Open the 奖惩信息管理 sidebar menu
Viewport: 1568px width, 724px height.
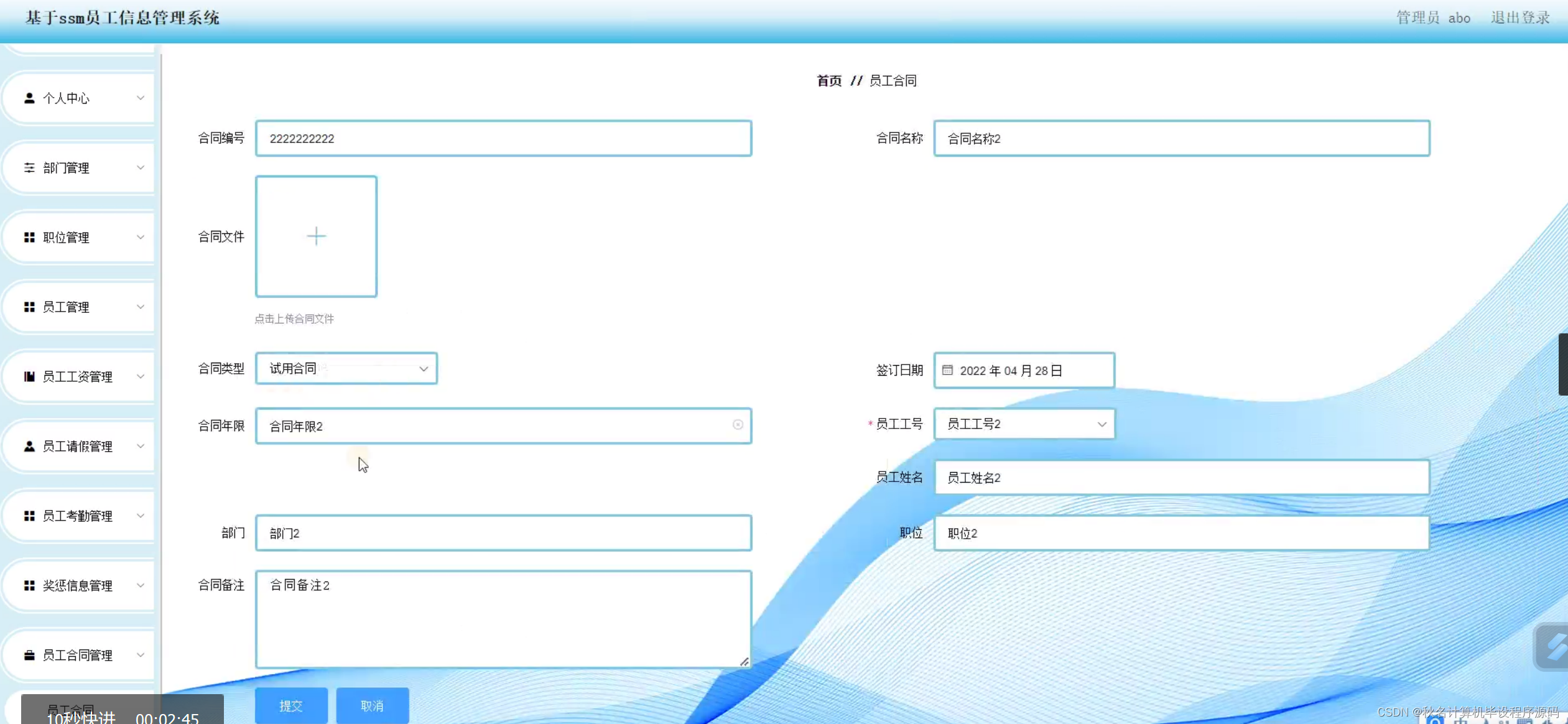click(78, 586)
